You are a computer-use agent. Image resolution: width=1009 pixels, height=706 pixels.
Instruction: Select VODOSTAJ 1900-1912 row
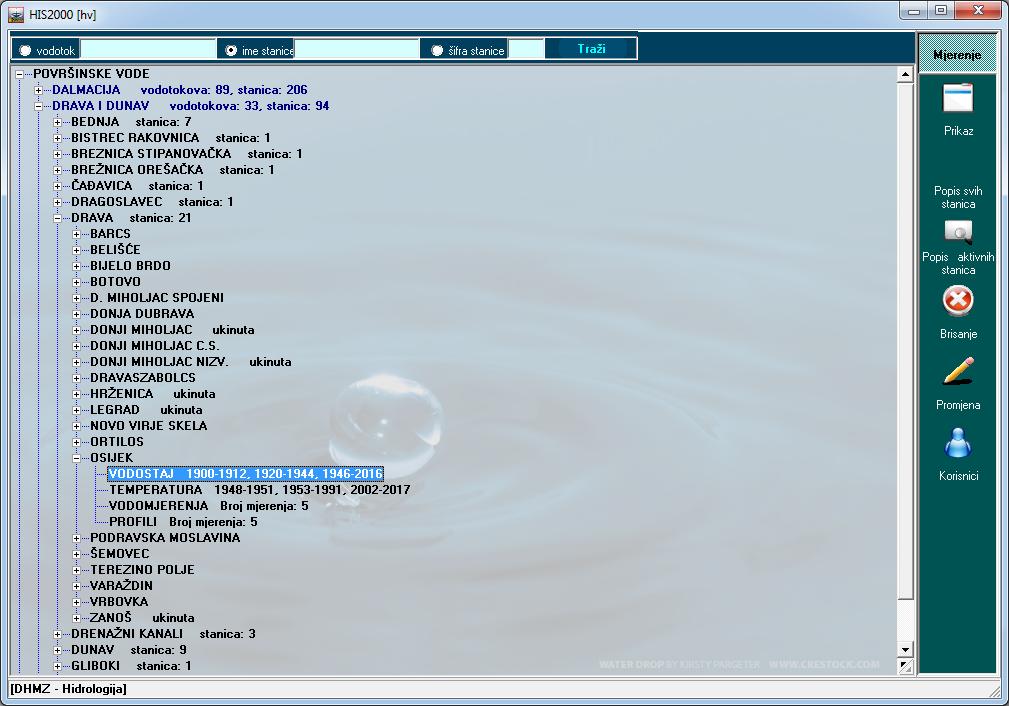[x=246, y=474]
